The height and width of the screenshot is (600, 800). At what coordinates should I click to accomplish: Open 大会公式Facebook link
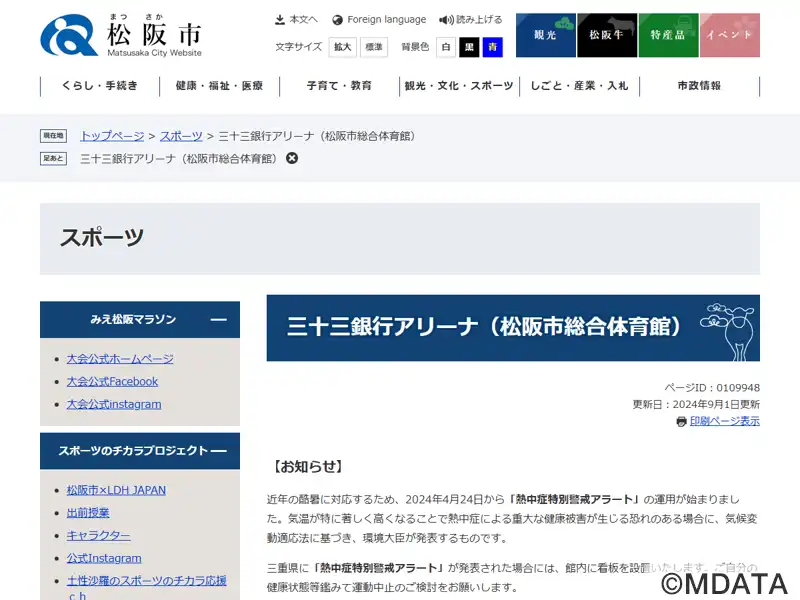coord(112,382)
